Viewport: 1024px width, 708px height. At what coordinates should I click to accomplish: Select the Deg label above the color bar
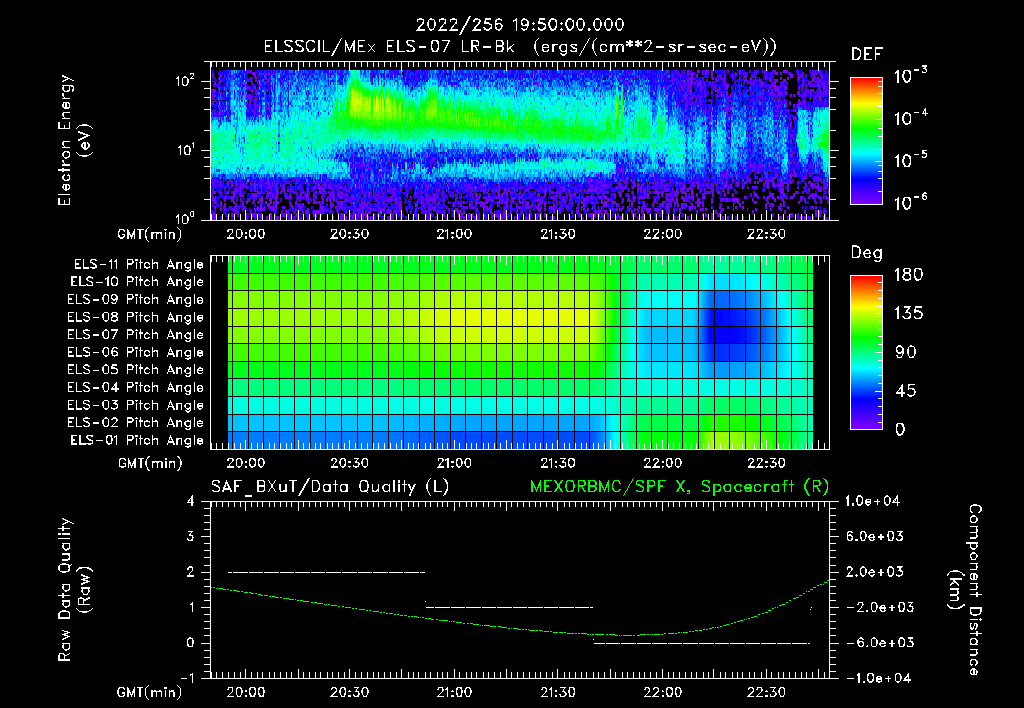click(867, 253)
